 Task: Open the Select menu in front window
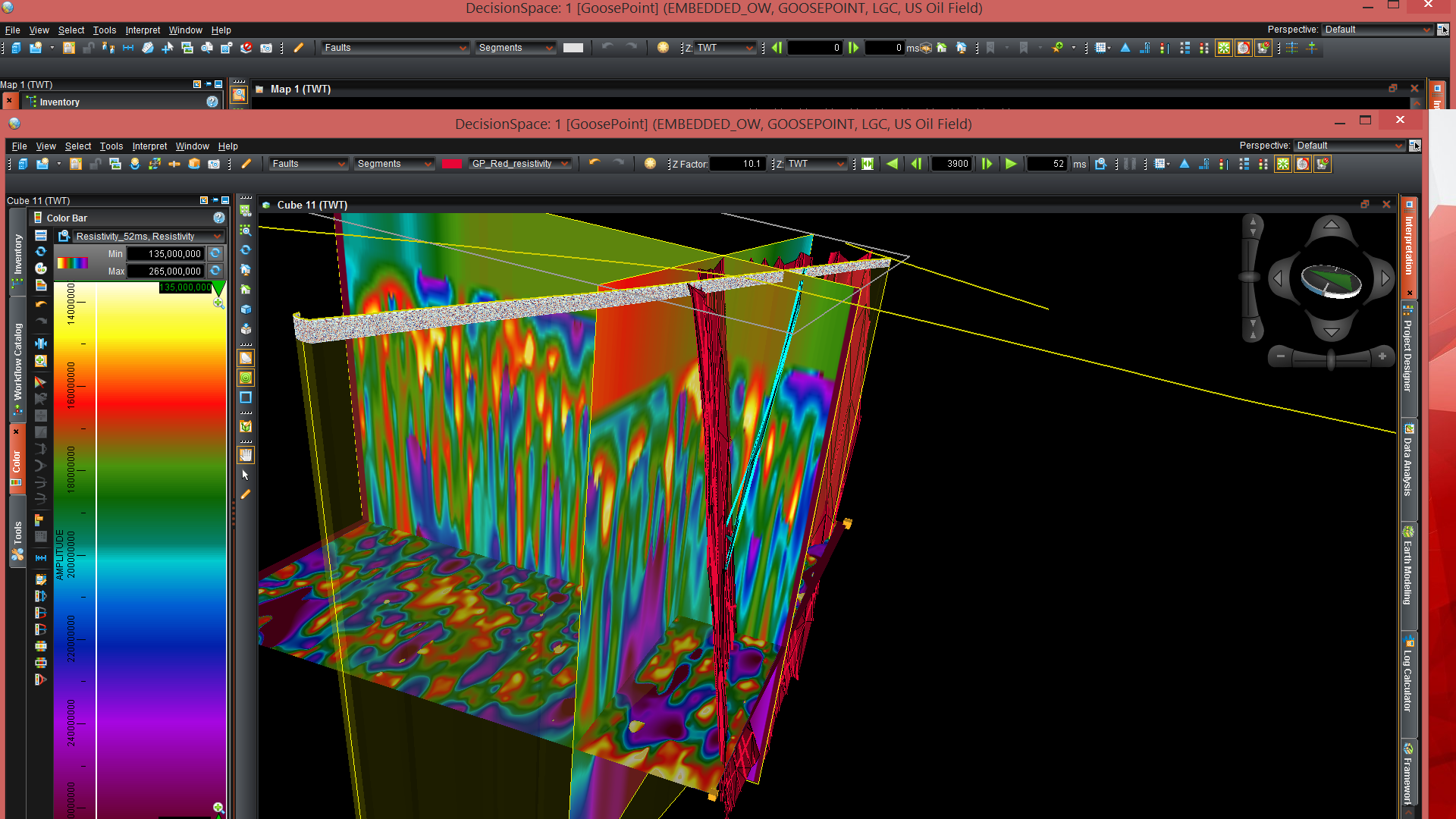coord(77,146)
